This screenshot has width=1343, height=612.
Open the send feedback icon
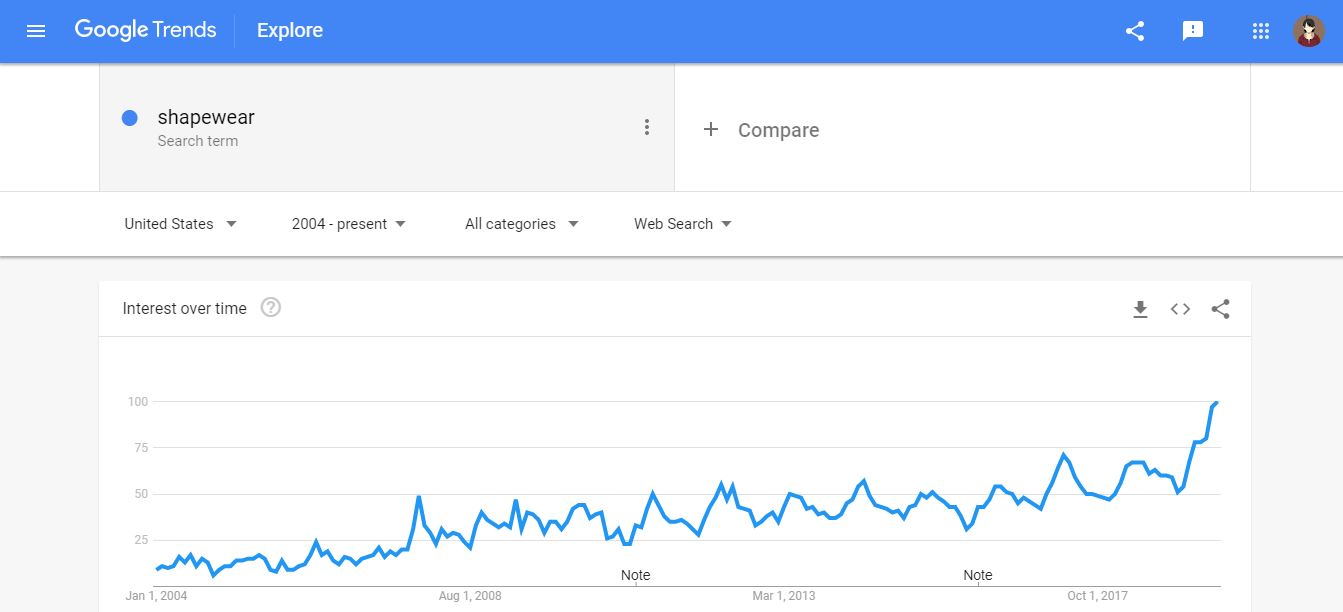(x=1192, y=31)
